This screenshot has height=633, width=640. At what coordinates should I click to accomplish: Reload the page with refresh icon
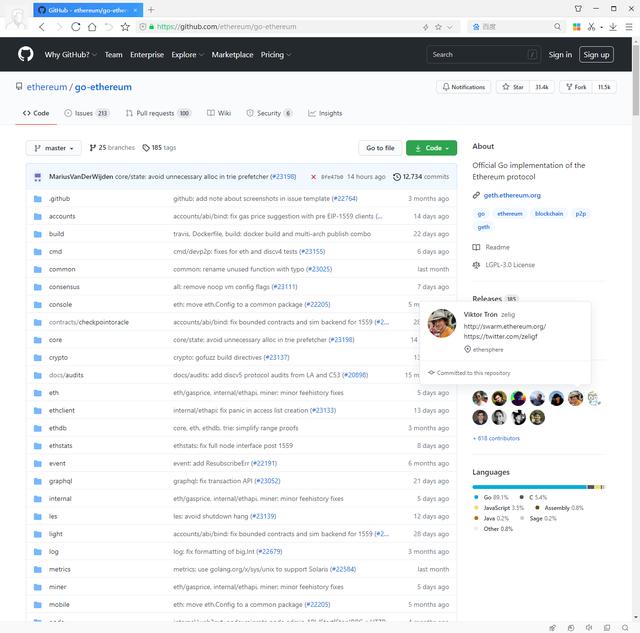coord(76,27)
